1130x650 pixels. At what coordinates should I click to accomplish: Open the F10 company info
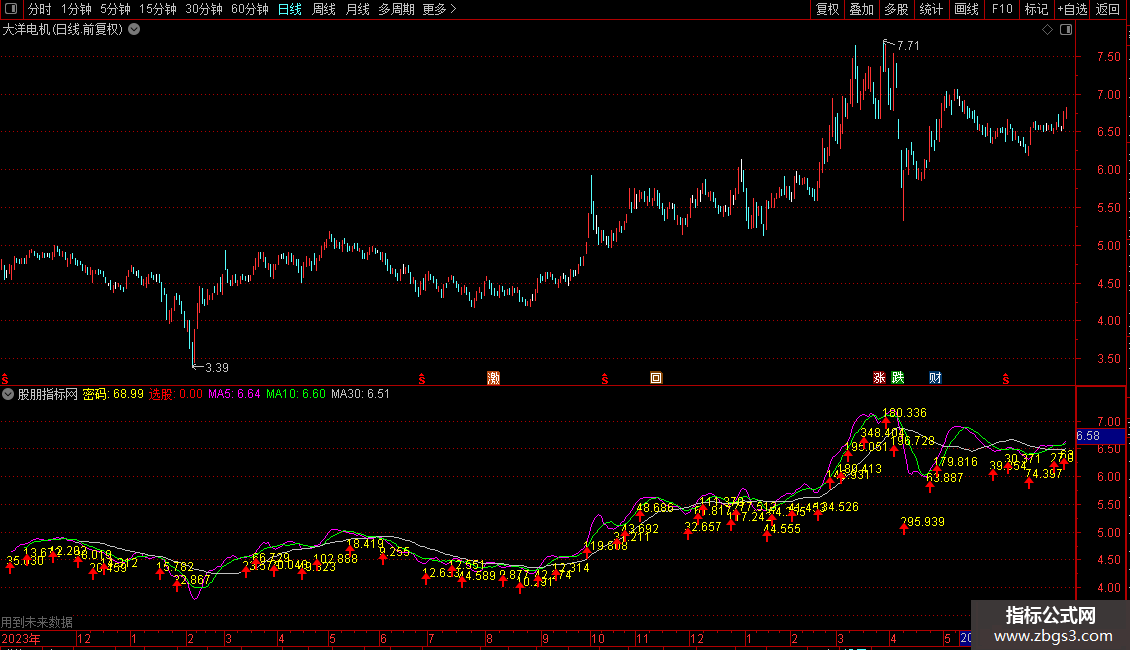coord(1002,9)
